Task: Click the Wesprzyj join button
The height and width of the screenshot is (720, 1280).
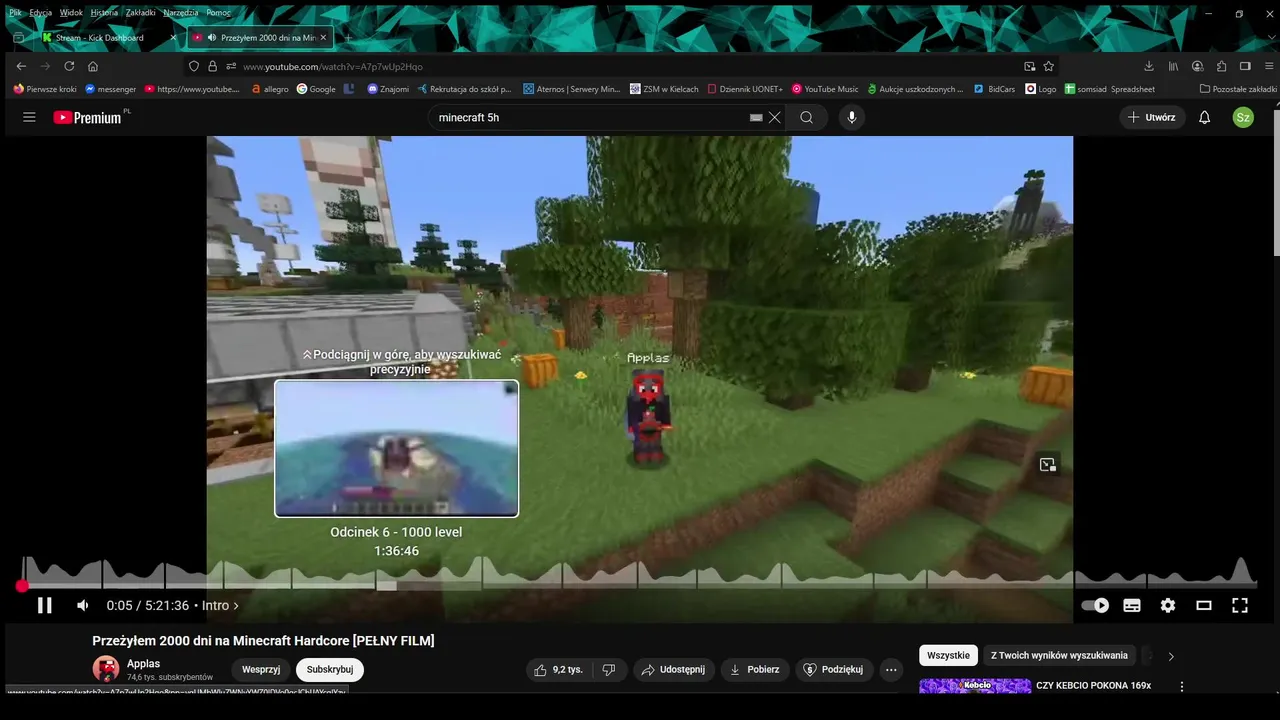Action: [x=261, y=669]
